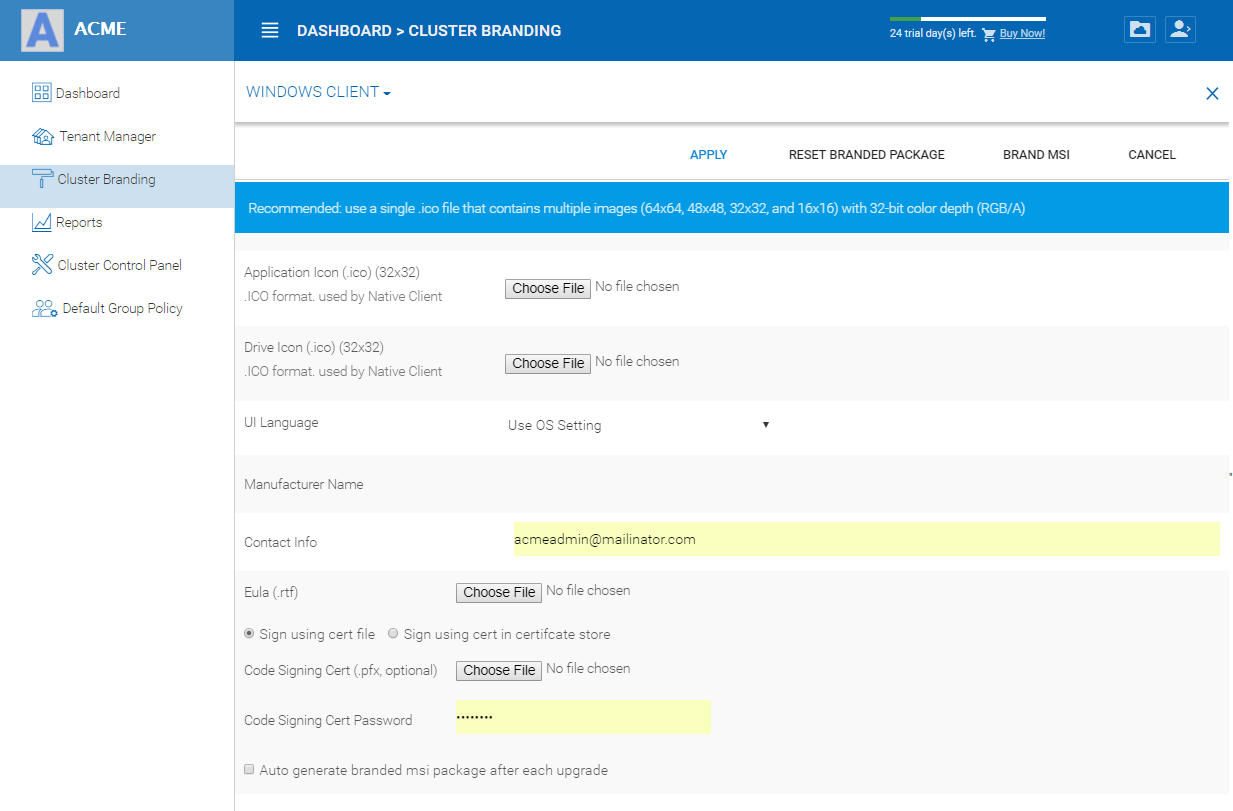1233x811 pixels.
Task: Click the Manufacturer Name field
Action: (866, 484)
